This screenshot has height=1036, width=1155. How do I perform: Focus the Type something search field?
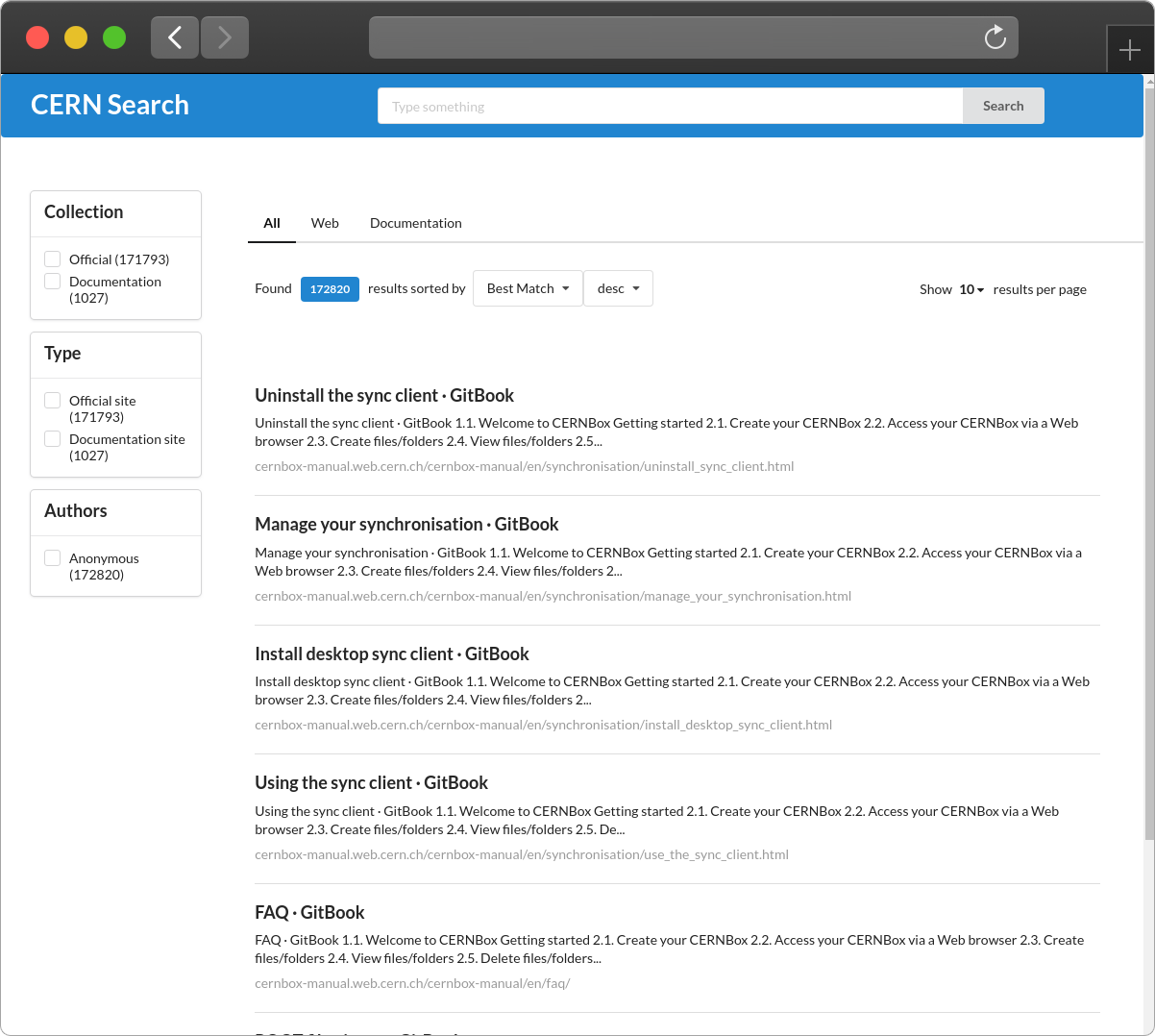(x=670, y=106)
